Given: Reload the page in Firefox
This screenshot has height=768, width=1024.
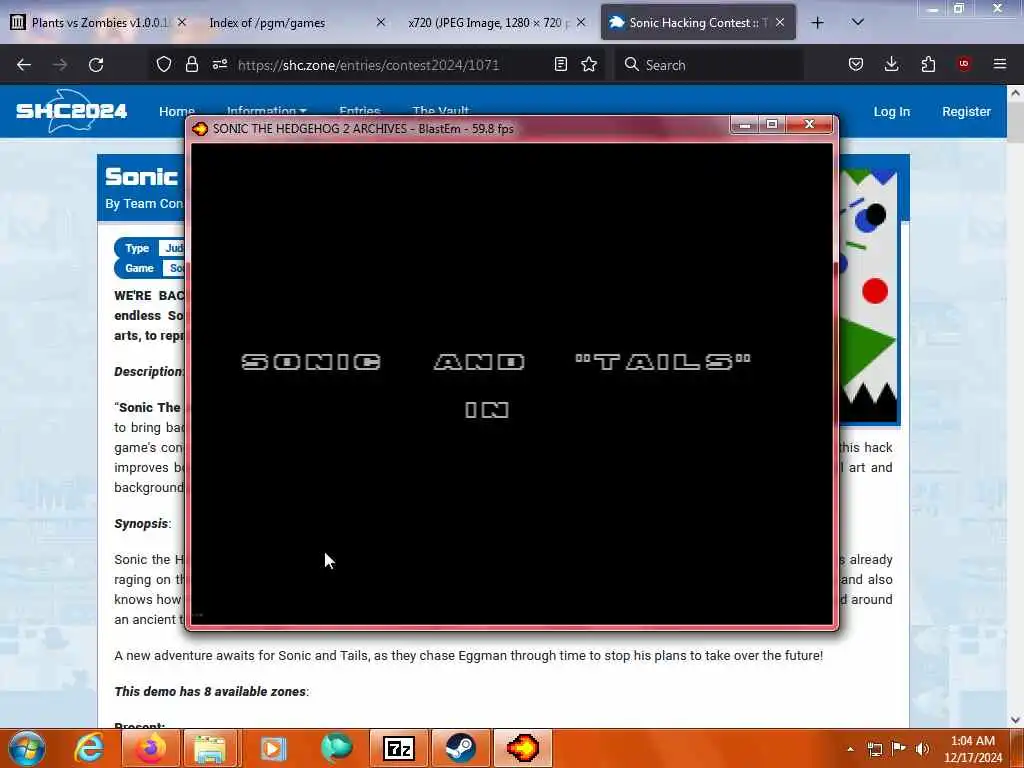Looking at the screenshot, I should pyautogui.click(x=96, y=65).
